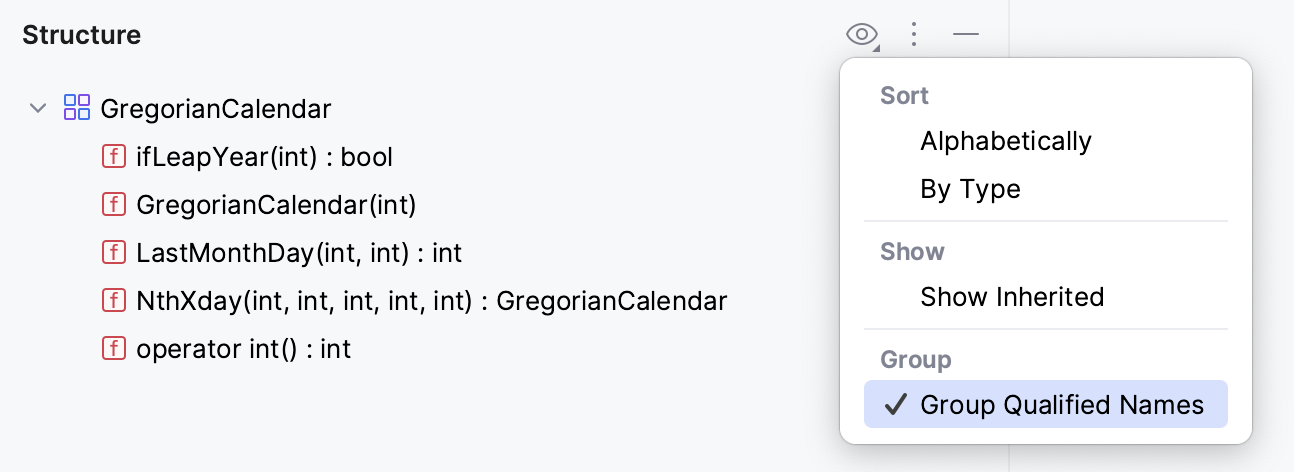The width and height of the screenshot is (1294, 472).
Task: Click the function icon beside LastMonthDay
Action: (114, 253)
